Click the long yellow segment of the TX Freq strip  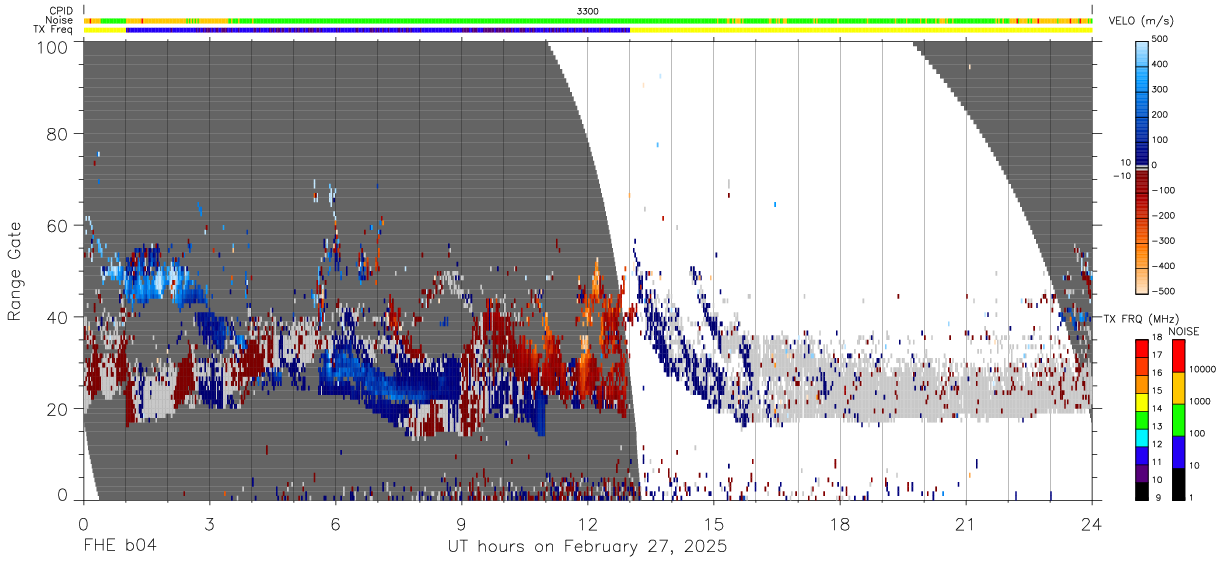pyautogui.click(x=860, y=30)
